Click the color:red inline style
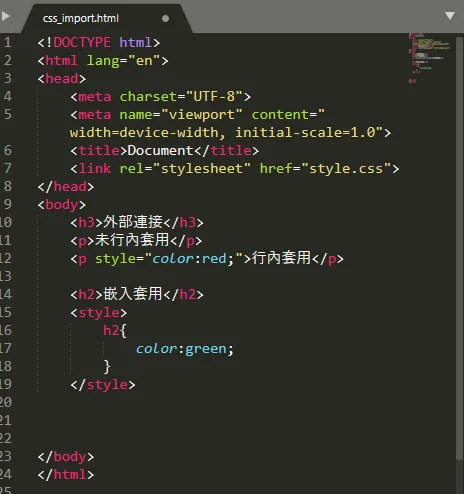The height and width of the screenshot is (494, 464). (189, 259)
